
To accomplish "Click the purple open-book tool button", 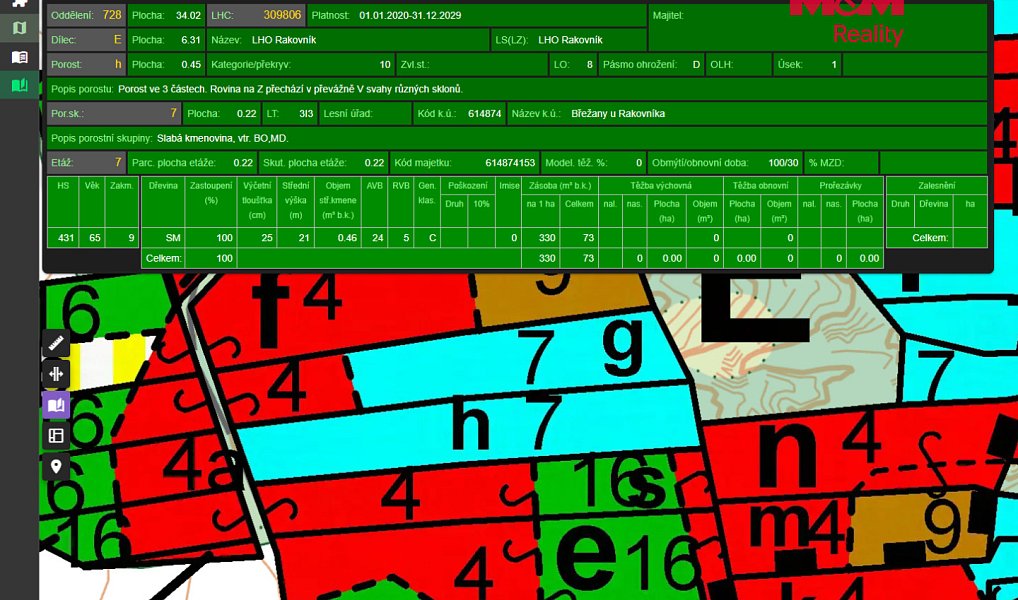I will (56, 405).
